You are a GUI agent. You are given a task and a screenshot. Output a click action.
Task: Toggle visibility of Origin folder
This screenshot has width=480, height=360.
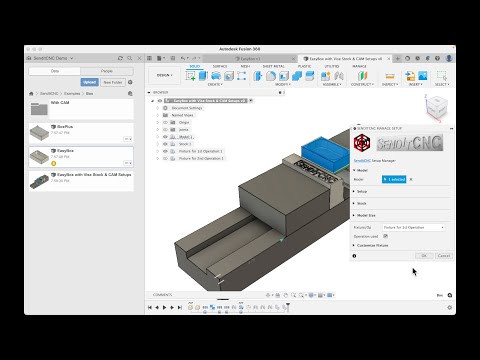pos(165,122)
